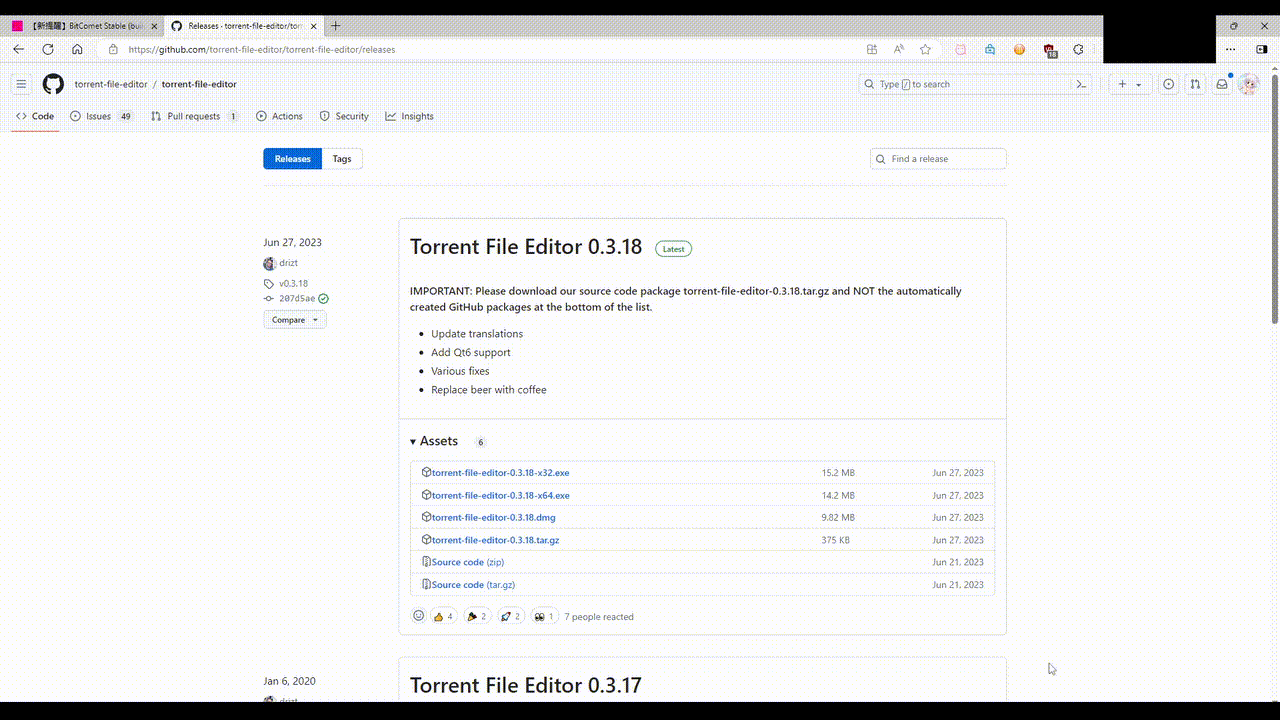
Task: Download torrent-file-editor-0.3.18-x32.exe
Action: click(x=500, y=472)
